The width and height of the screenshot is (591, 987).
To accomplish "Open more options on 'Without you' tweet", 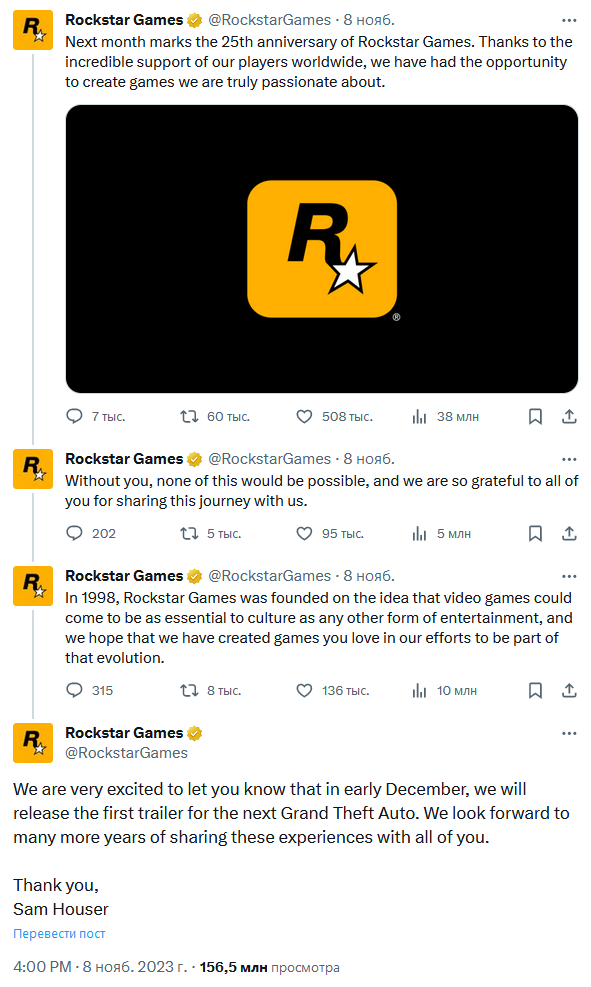I will point(569,459).
